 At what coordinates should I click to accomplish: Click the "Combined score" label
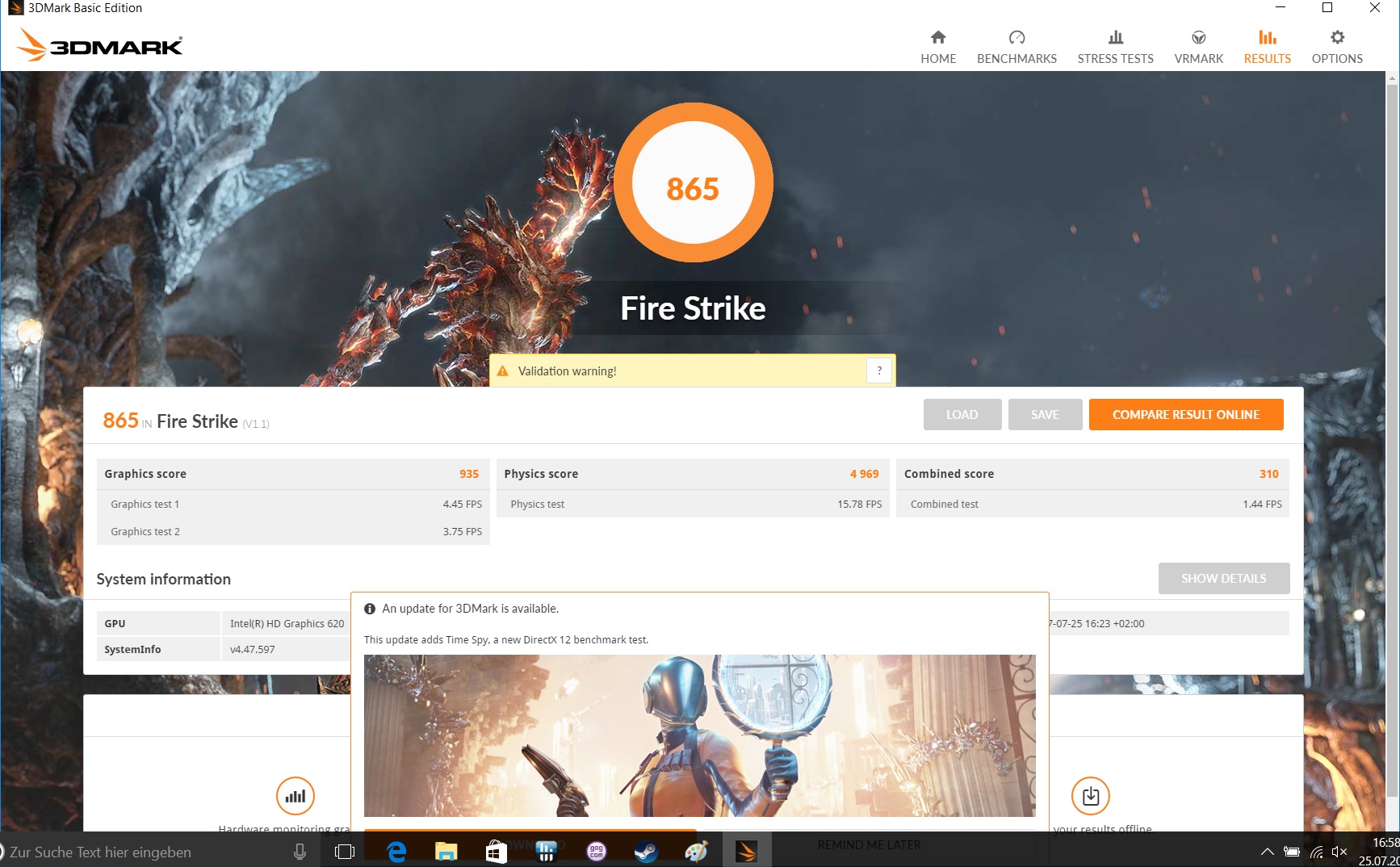coord(949,474)
